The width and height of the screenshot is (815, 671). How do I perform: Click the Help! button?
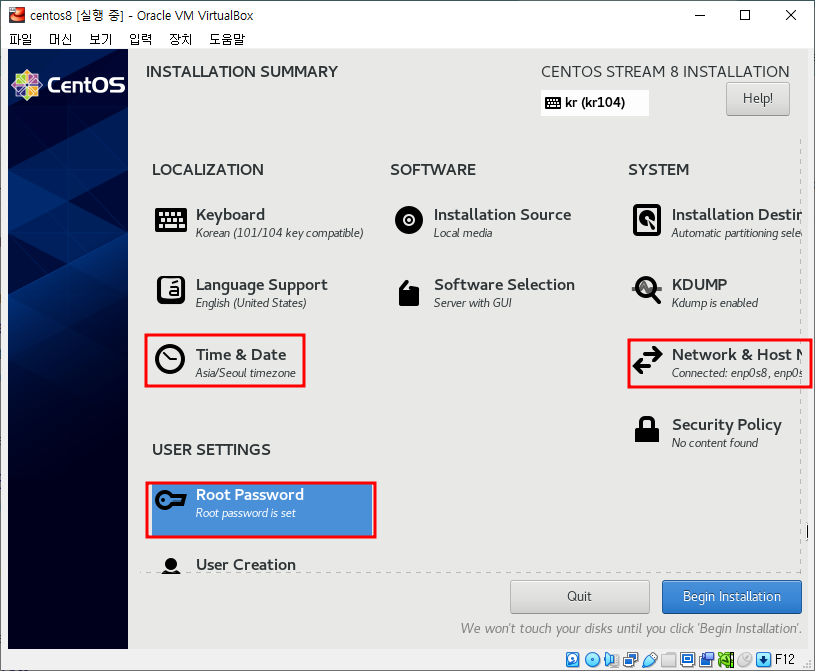click(757, 99)
